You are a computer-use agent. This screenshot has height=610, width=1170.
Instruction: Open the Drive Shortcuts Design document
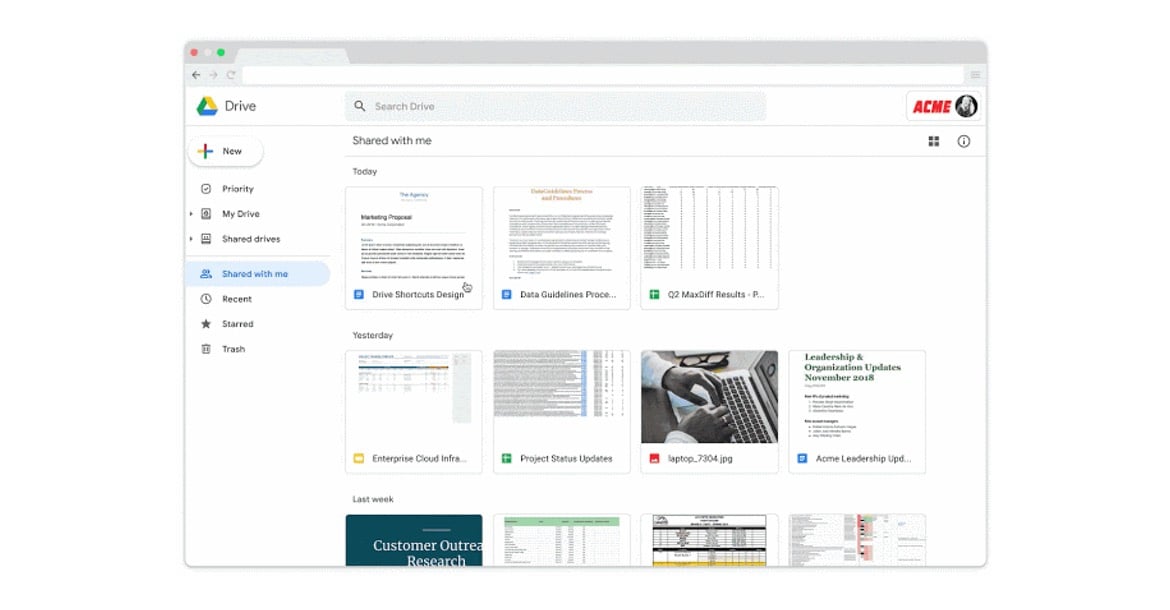(x=414, y=246)
